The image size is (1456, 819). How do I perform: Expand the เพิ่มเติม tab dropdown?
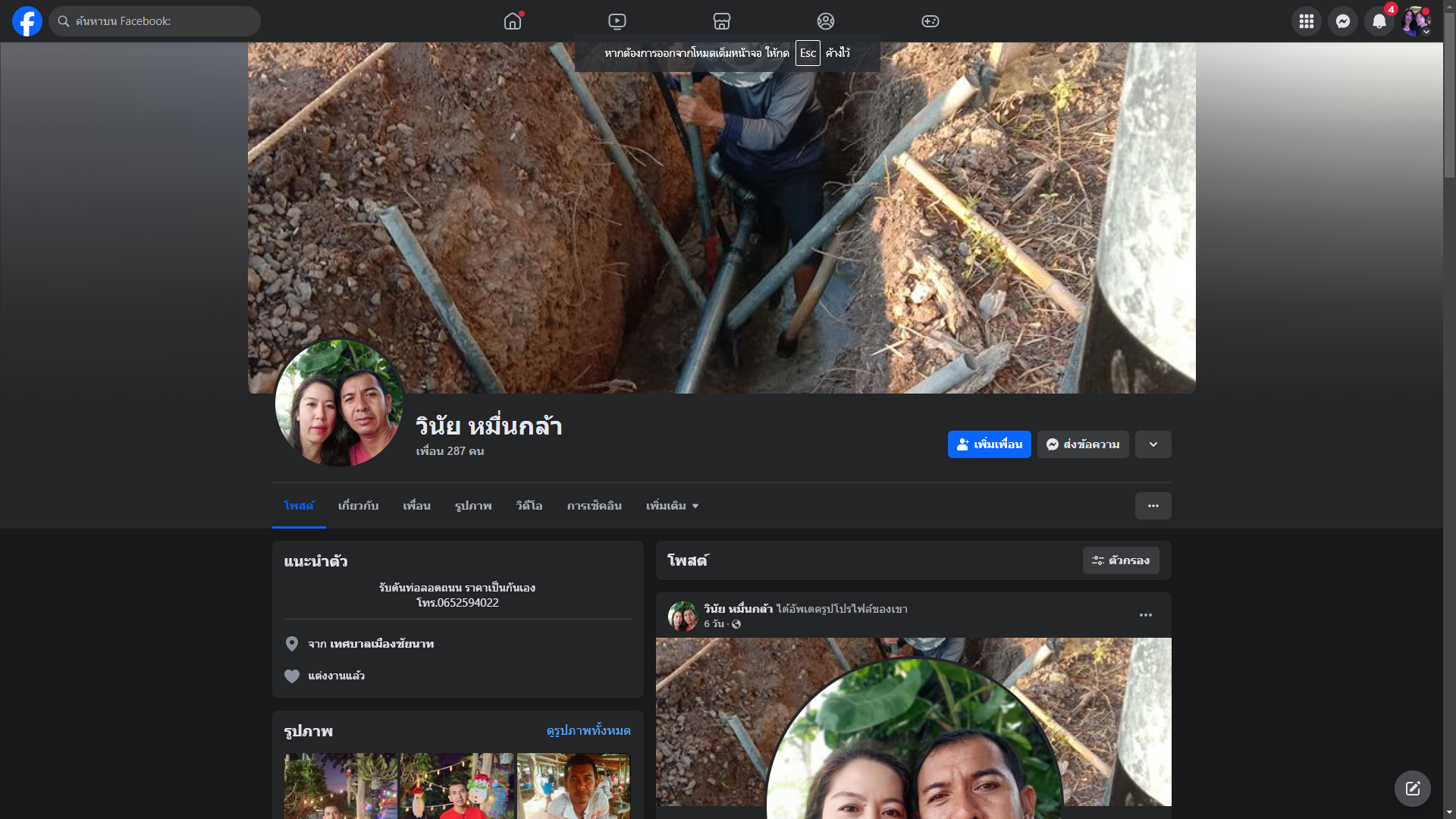click(x=672, y=506)
